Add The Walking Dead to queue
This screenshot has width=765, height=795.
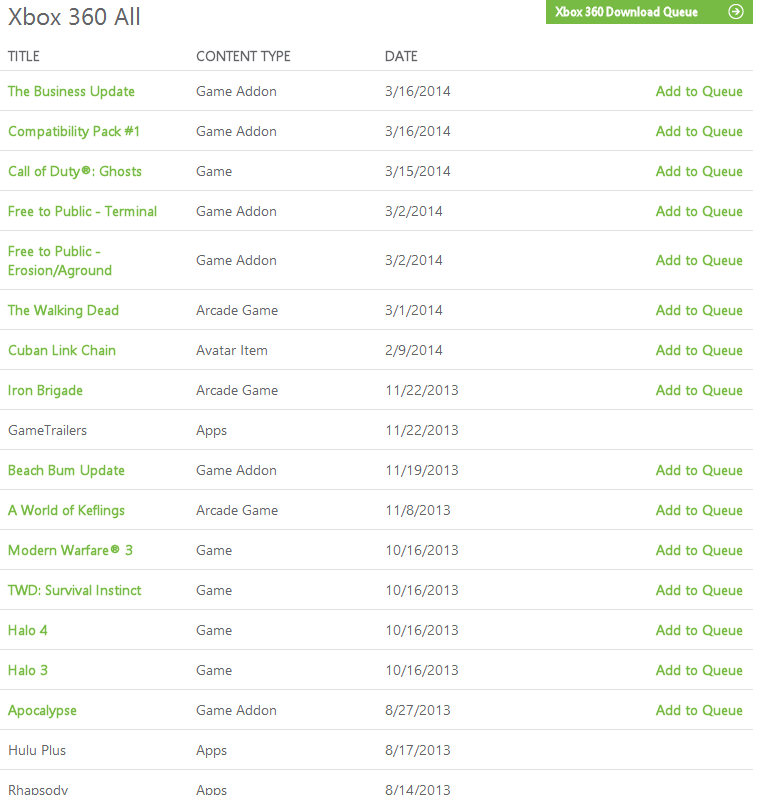pos(699,310)
